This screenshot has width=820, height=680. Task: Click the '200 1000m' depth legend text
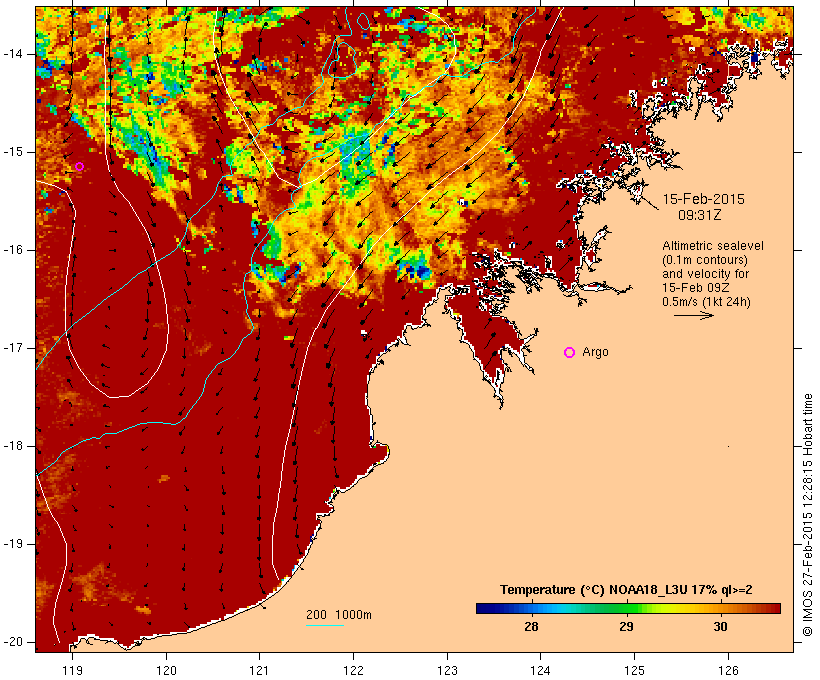(x=339, y=615)
